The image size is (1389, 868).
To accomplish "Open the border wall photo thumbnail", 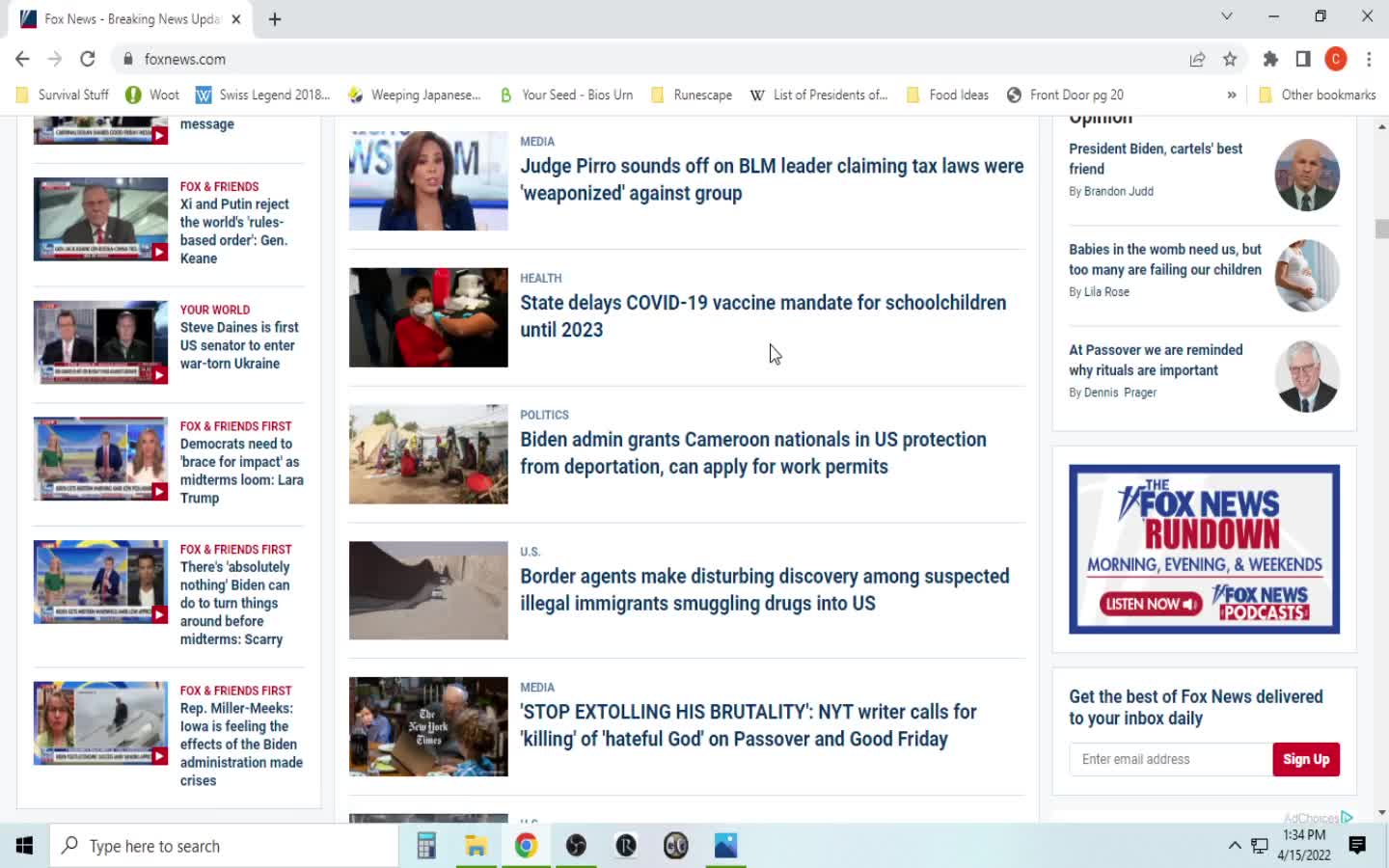I will 428,590.
